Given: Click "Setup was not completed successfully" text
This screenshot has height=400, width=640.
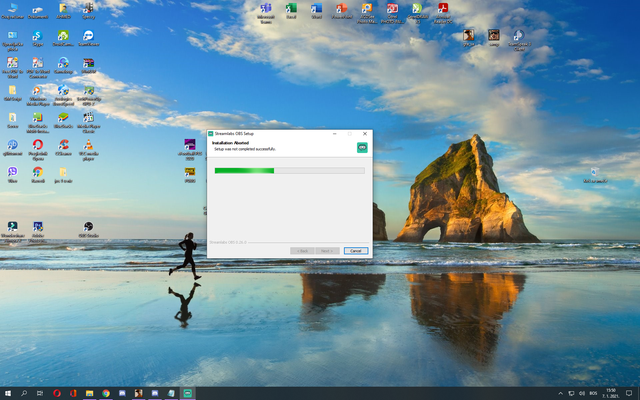Looking at the screenshot, I should 245,149.
